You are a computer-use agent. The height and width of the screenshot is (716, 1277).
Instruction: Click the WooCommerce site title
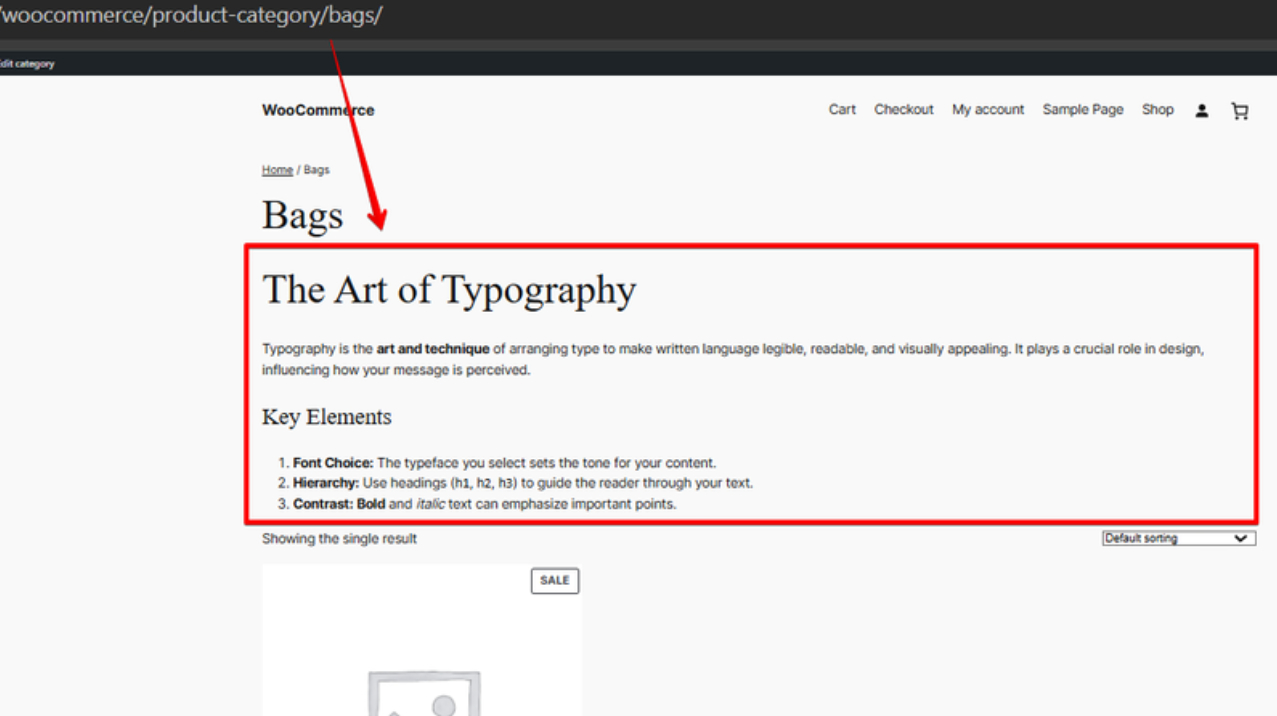point(318,110)
